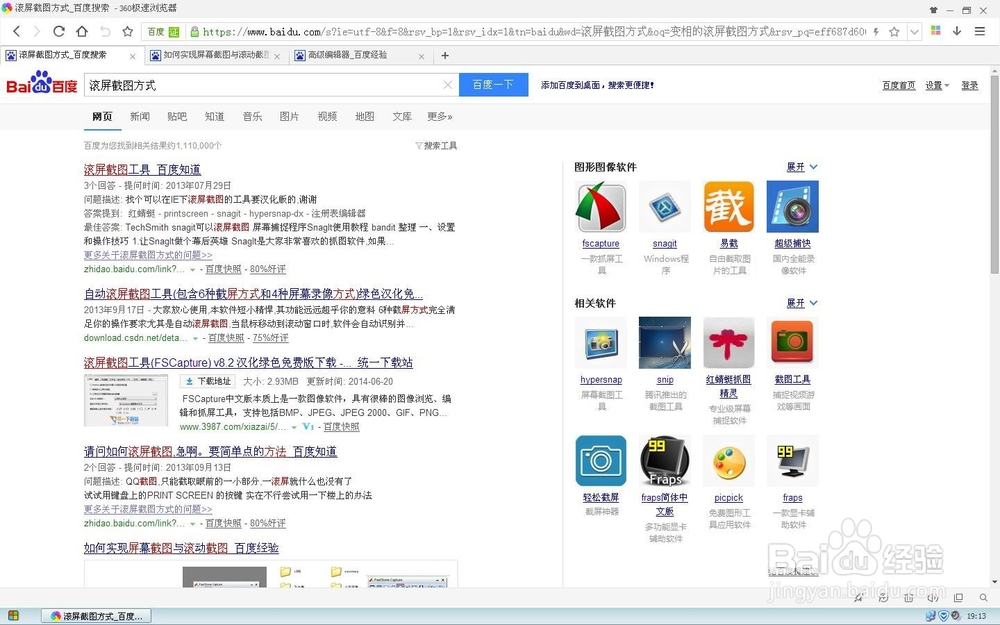
Task: Switch to the 贴吧 tab
Action: (177, 116)
